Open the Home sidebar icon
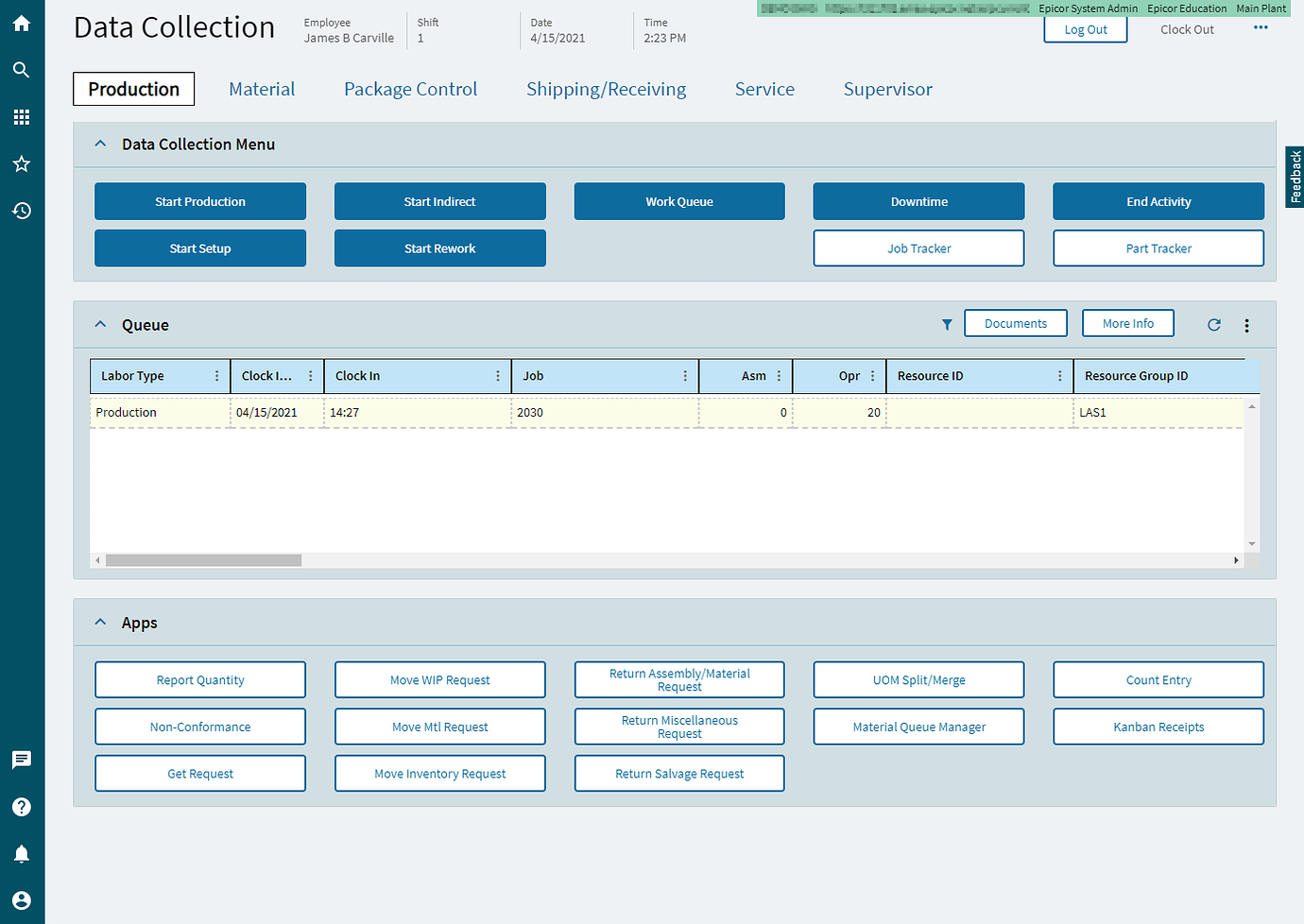The height and width of the screenshot is (924, 1304). pos(21,23)
